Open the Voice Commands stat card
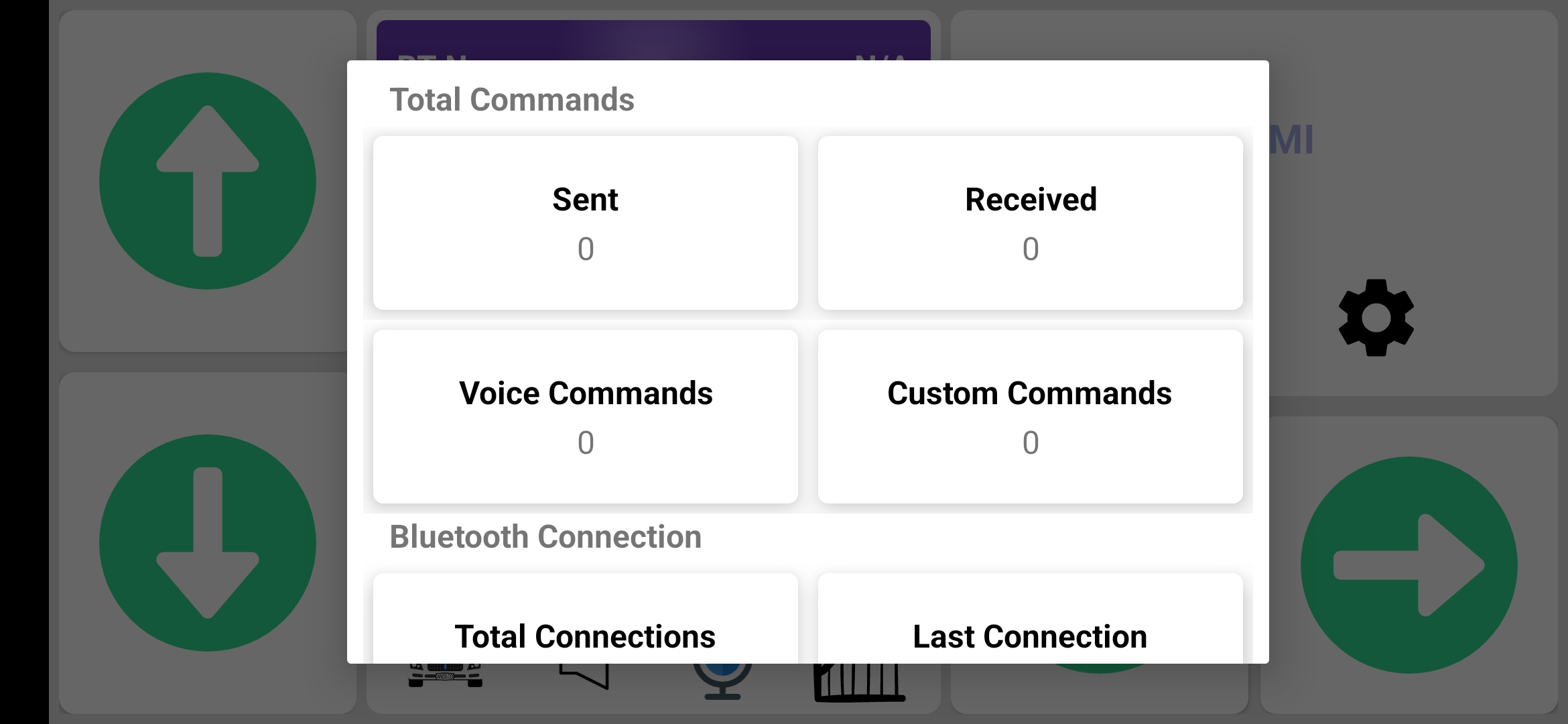The image size is (1568, 724). [x=585, y=416]
